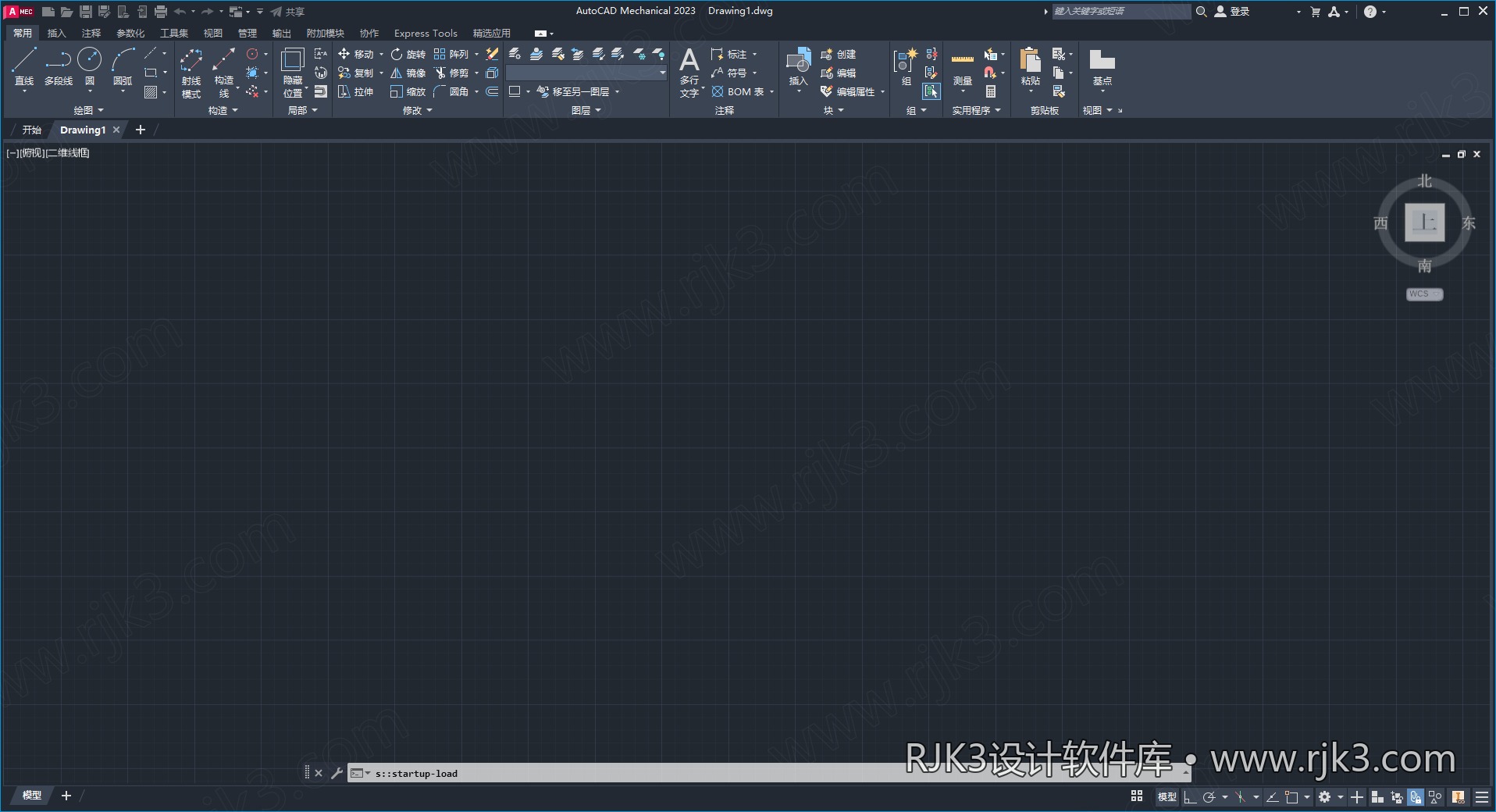
Task: Select the 圆 circle tool
Action: click(90, 67)
